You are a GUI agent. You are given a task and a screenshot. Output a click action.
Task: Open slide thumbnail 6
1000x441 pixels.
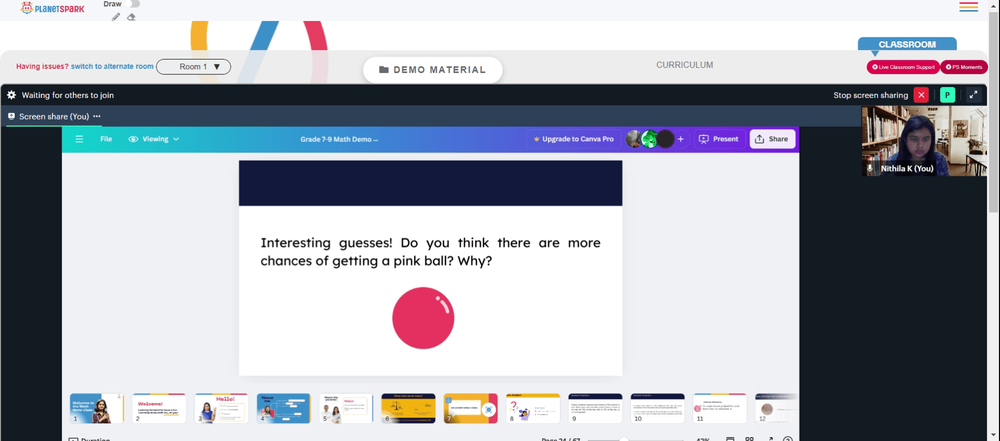pyautogui.click(x=408, y=408)
